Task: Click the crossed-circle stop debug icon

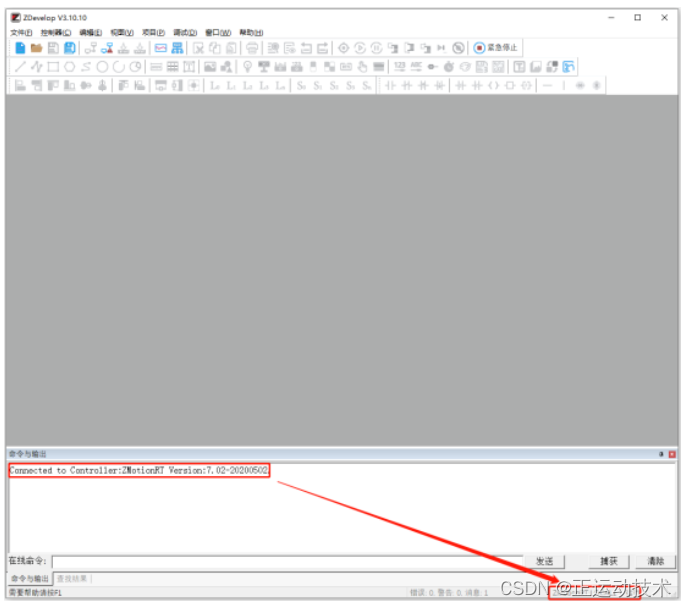Action: pos(458,48)
